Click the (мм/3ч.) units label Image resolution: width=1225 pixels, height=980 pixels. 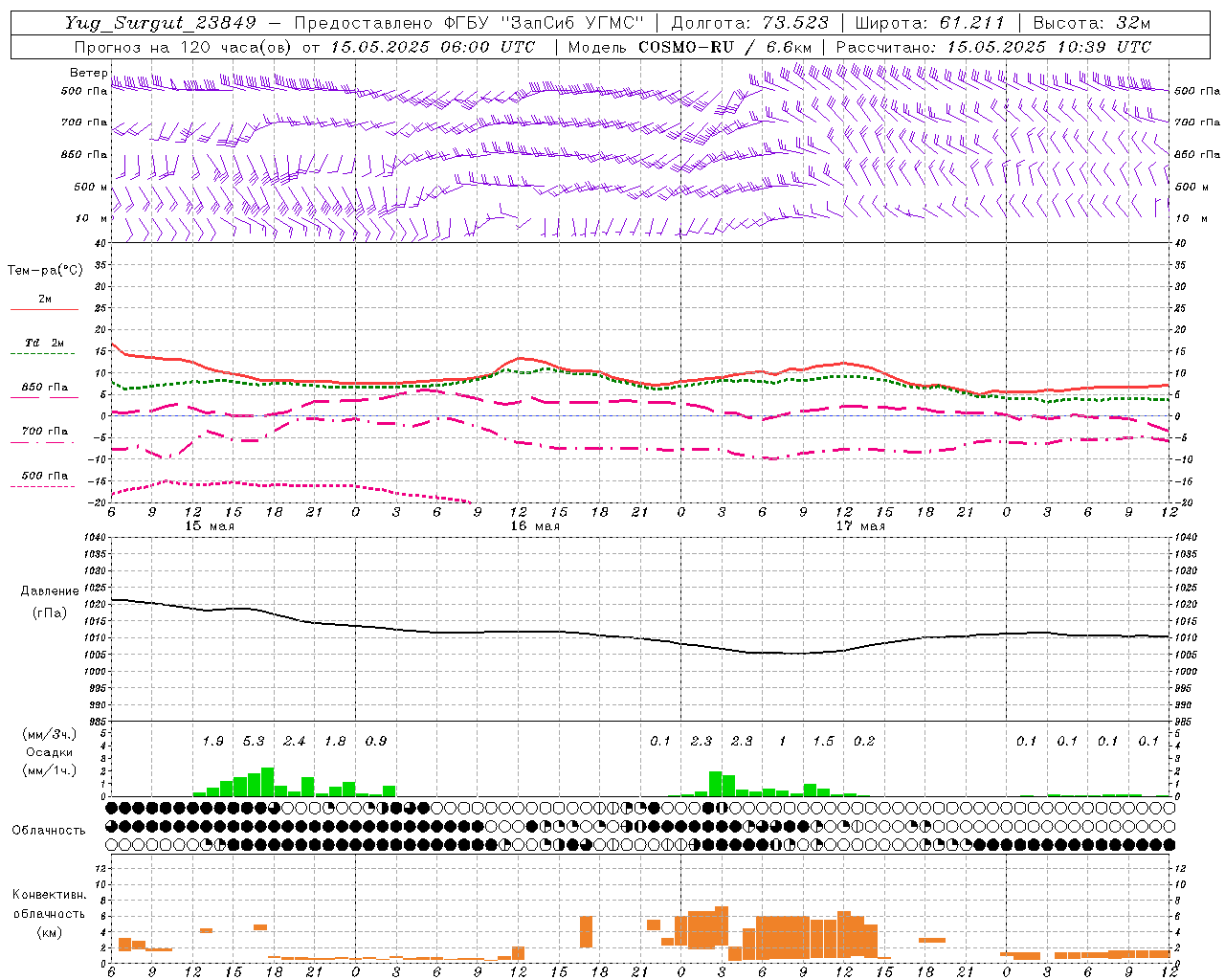(x=48, y=734)
